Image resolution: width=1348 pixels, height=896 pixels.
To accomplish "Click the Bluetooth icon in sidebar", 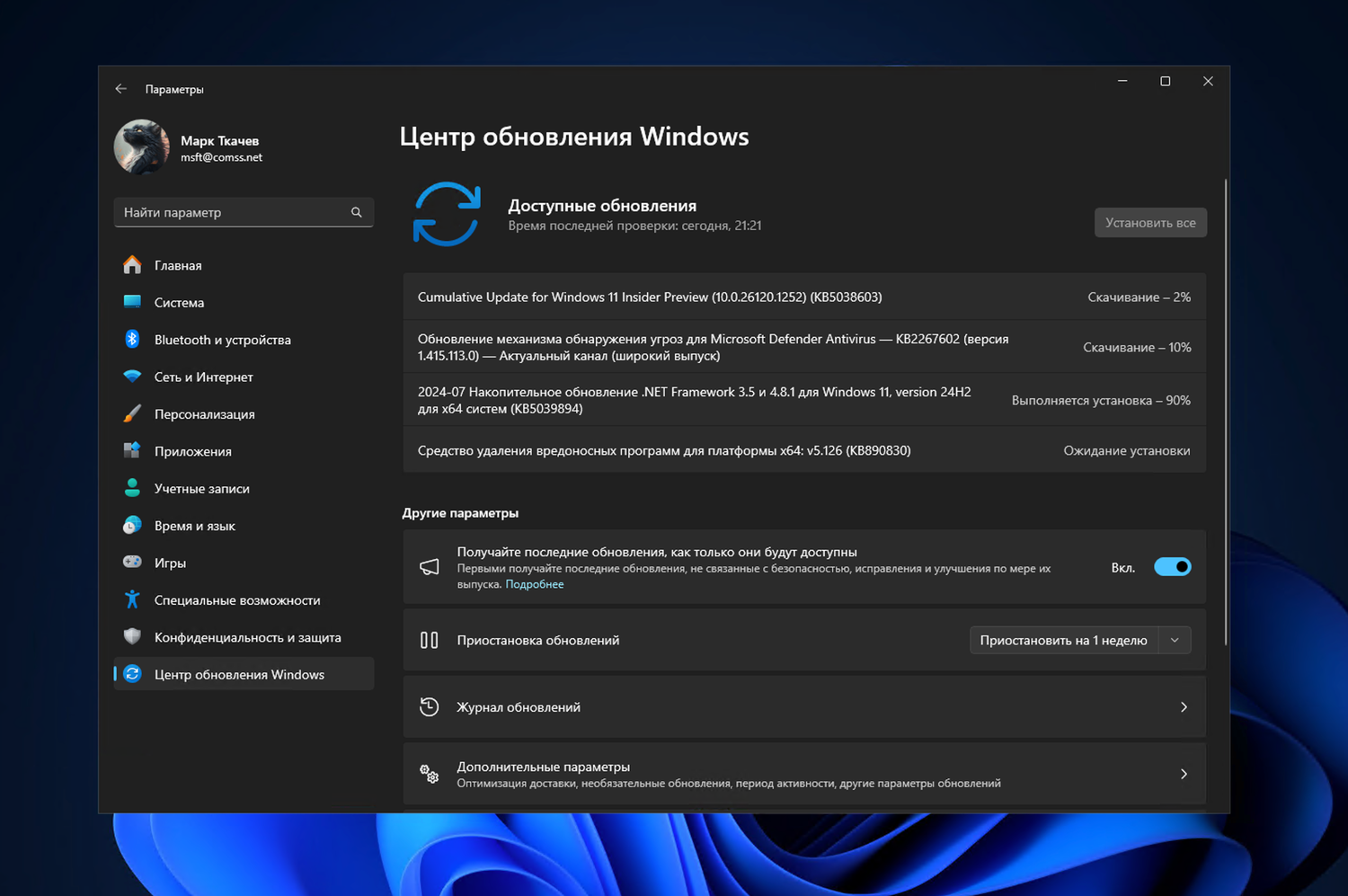I will [x=132, y=339].
